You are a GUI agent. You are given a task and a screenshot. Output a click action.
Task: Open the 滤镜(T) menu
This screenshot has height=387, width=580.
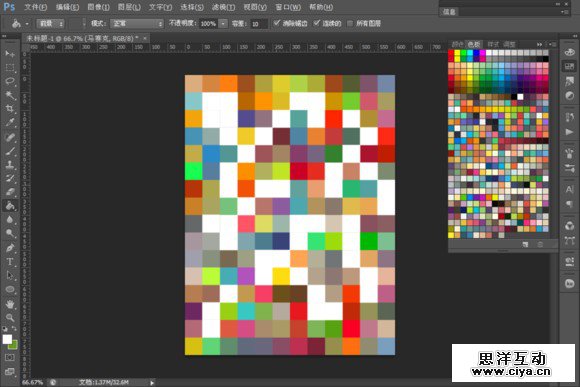tap(223, 7)
